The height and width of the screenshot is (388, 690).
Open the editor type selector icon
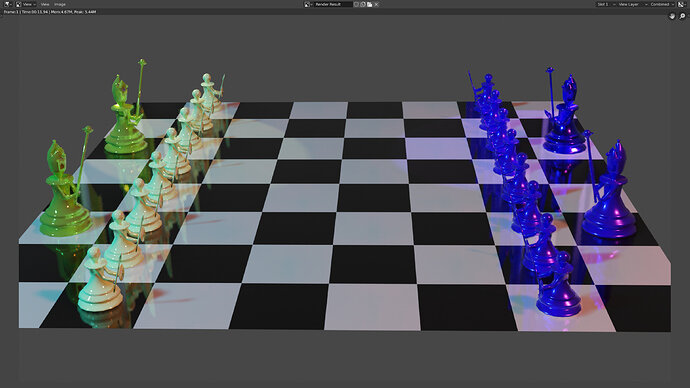(7, 4)
